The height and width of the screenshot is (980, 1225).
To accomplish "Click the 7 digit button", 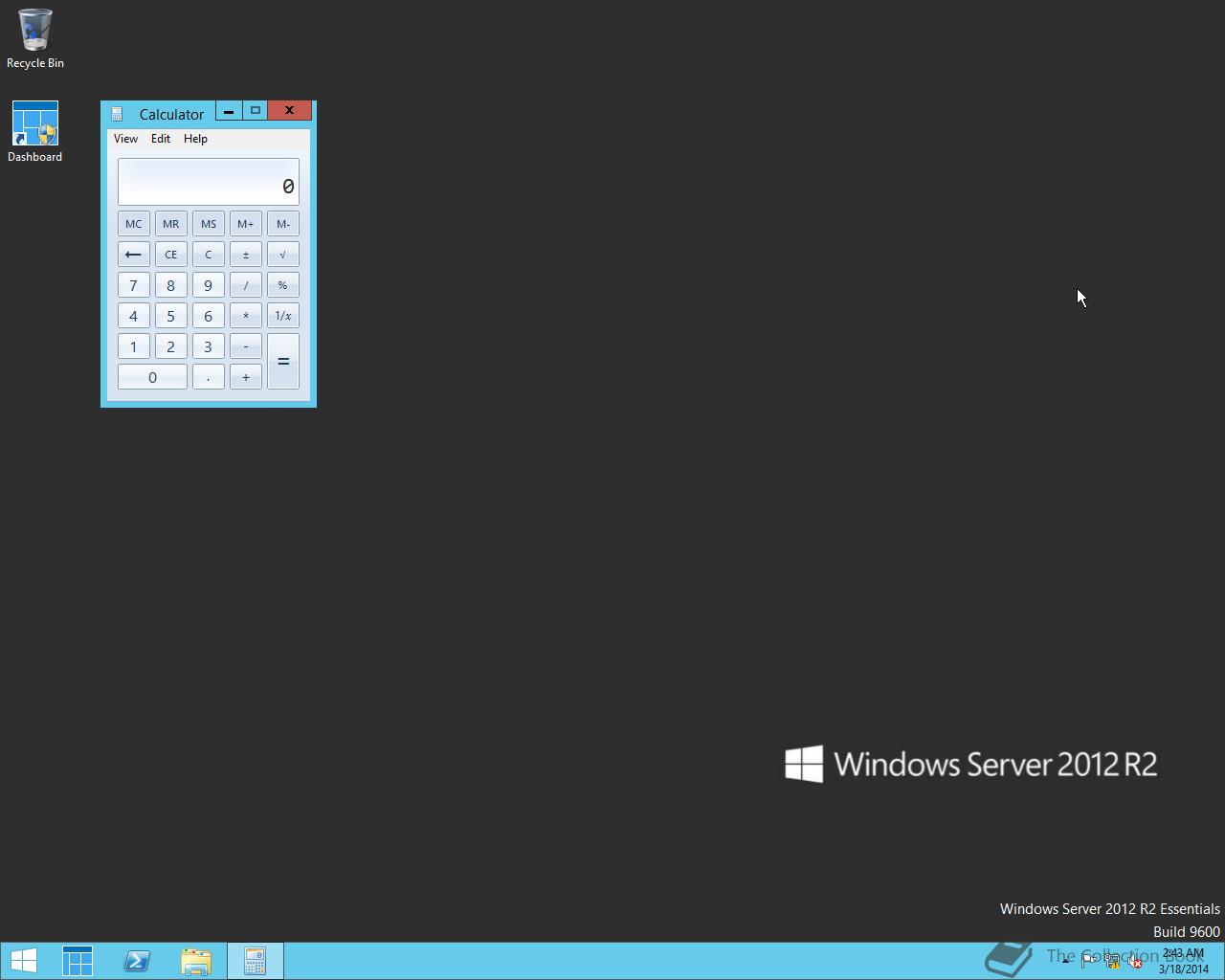I will point(134,285).
